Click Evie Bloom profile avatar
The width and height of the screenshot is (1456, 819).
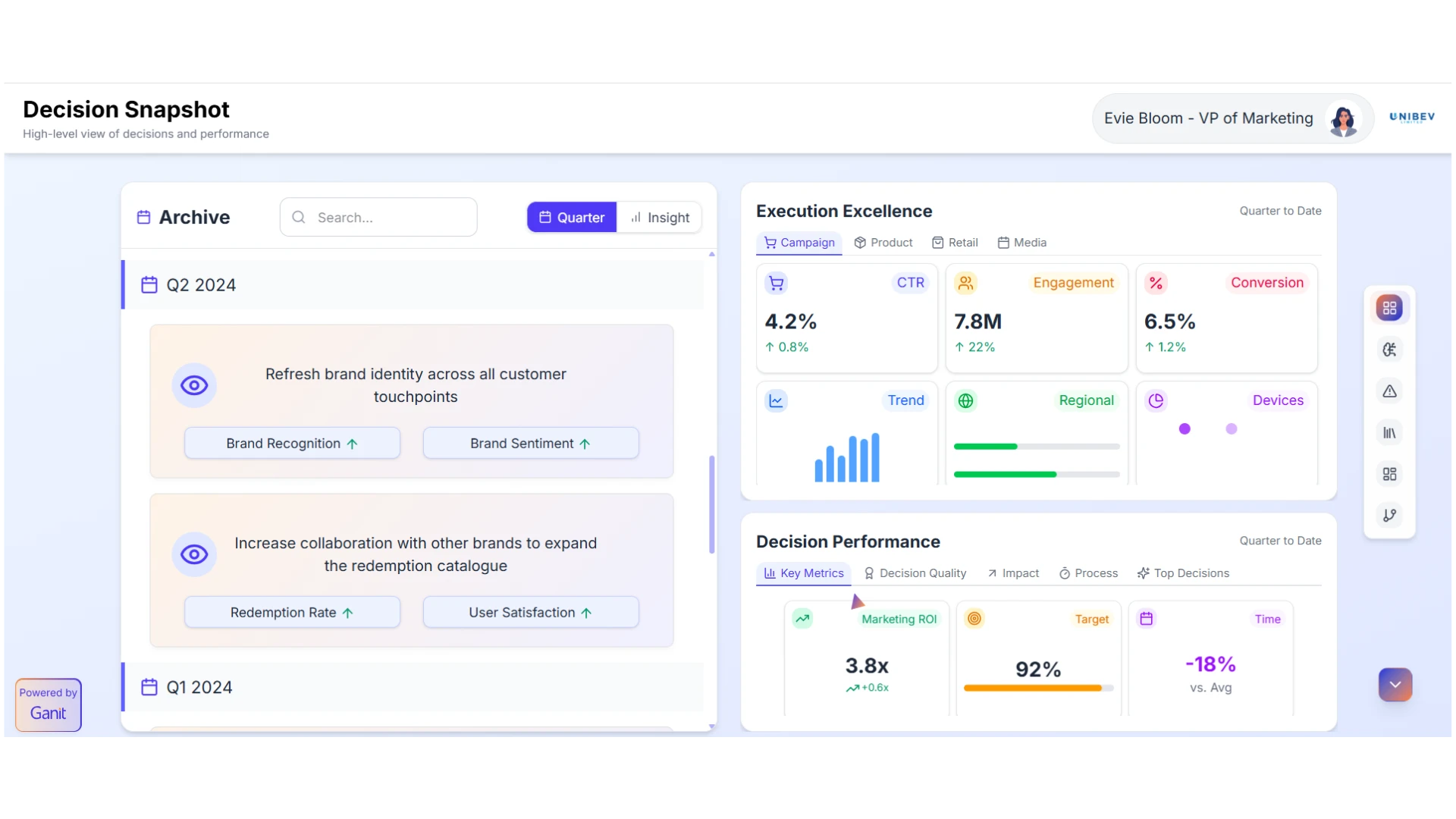pos(1343,119)
